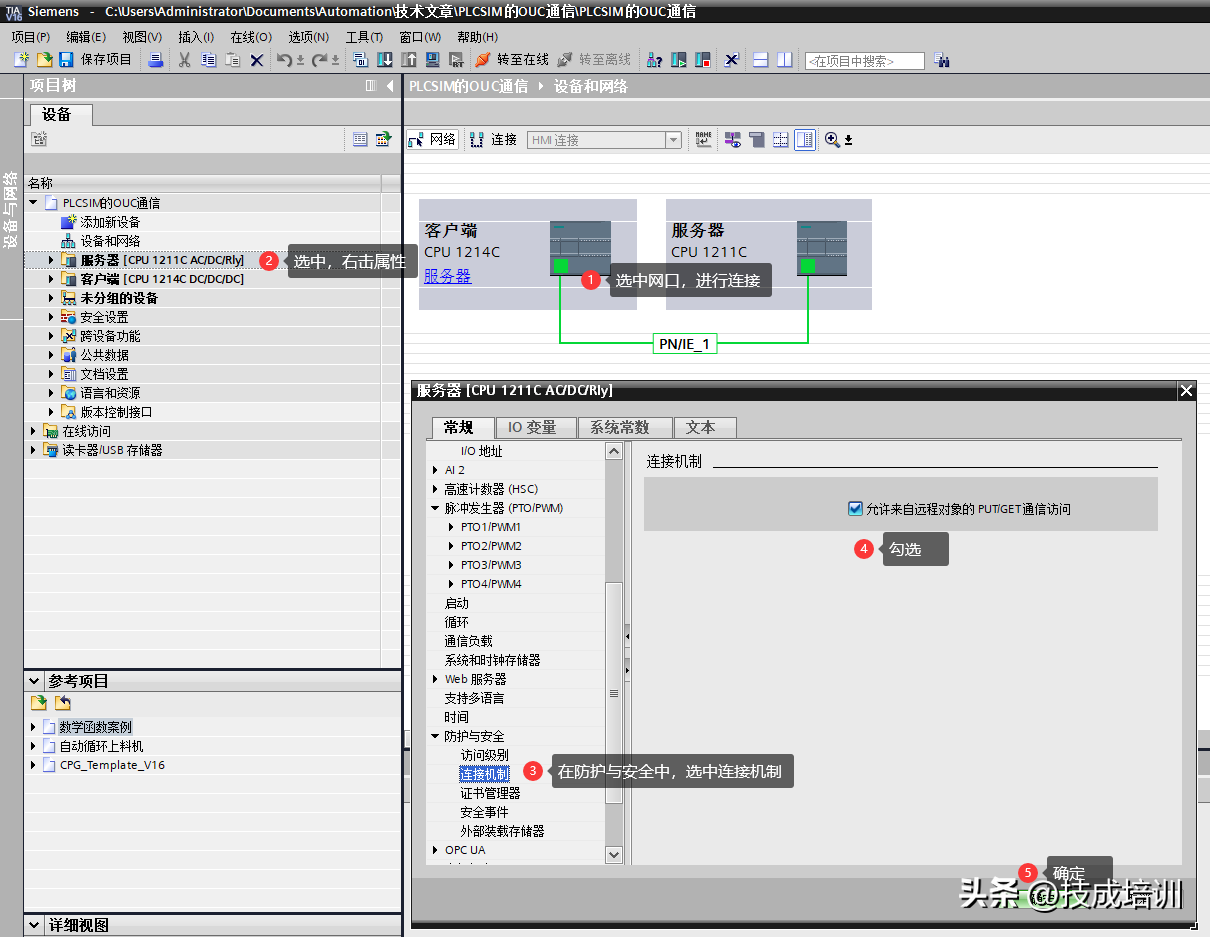Image resolution: width=1210 pixels, height=937 pixels.
Task: Click the 网络 network view button
Action: [x=433, y=140]
